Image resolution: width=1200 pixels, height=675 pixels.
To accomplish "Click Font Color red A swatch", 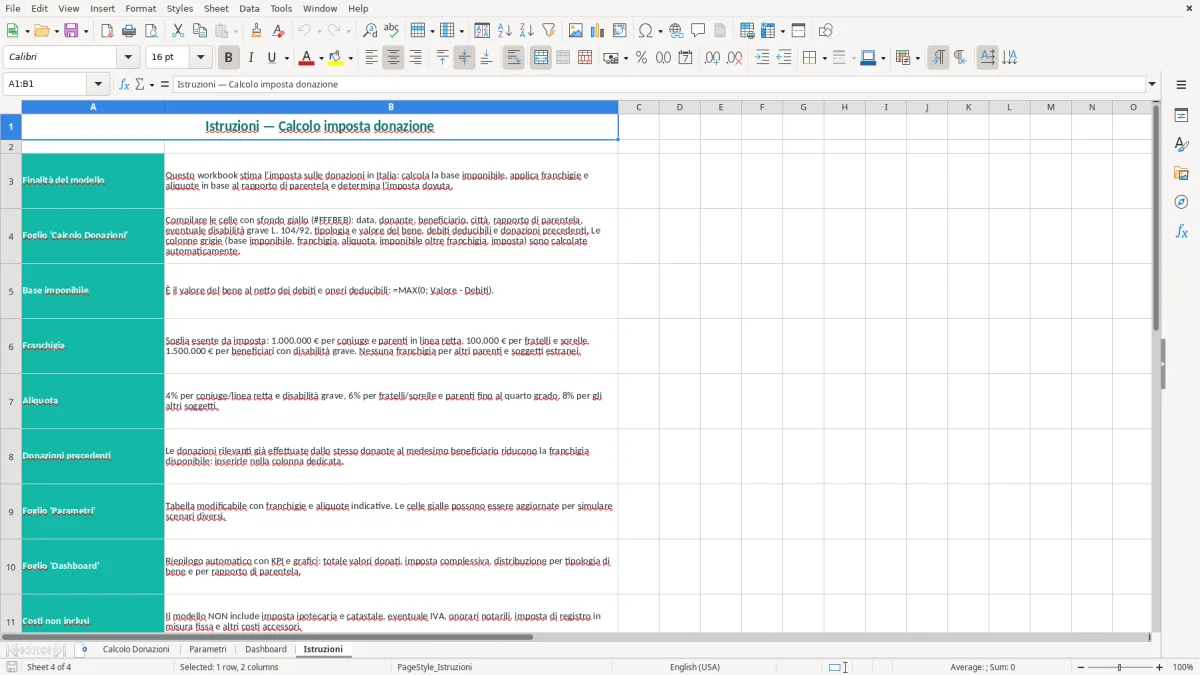I will tap(307, 58).
